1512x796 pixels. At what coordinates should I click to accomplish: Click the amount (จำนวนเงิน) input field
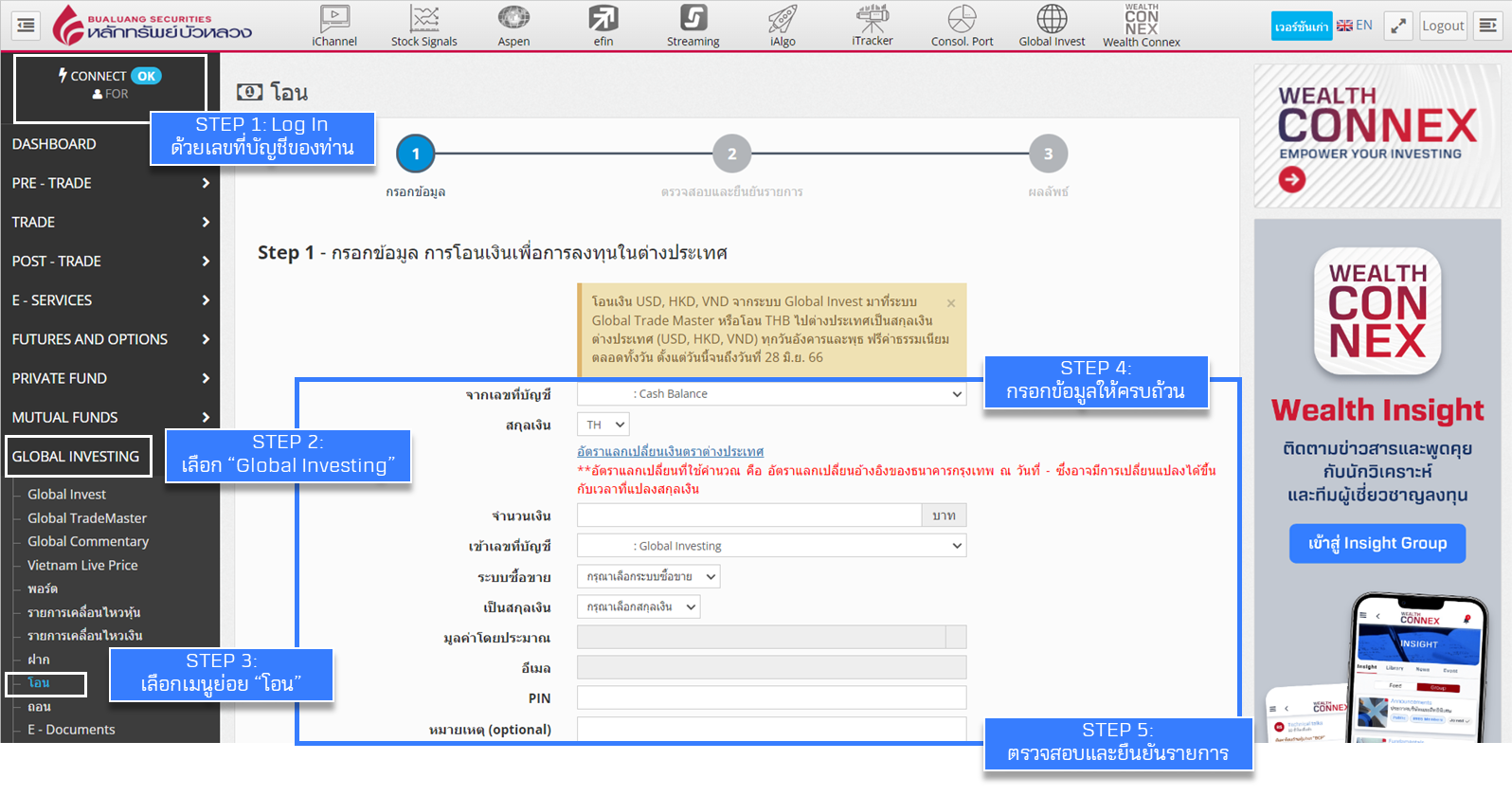[x=749, y=516]
